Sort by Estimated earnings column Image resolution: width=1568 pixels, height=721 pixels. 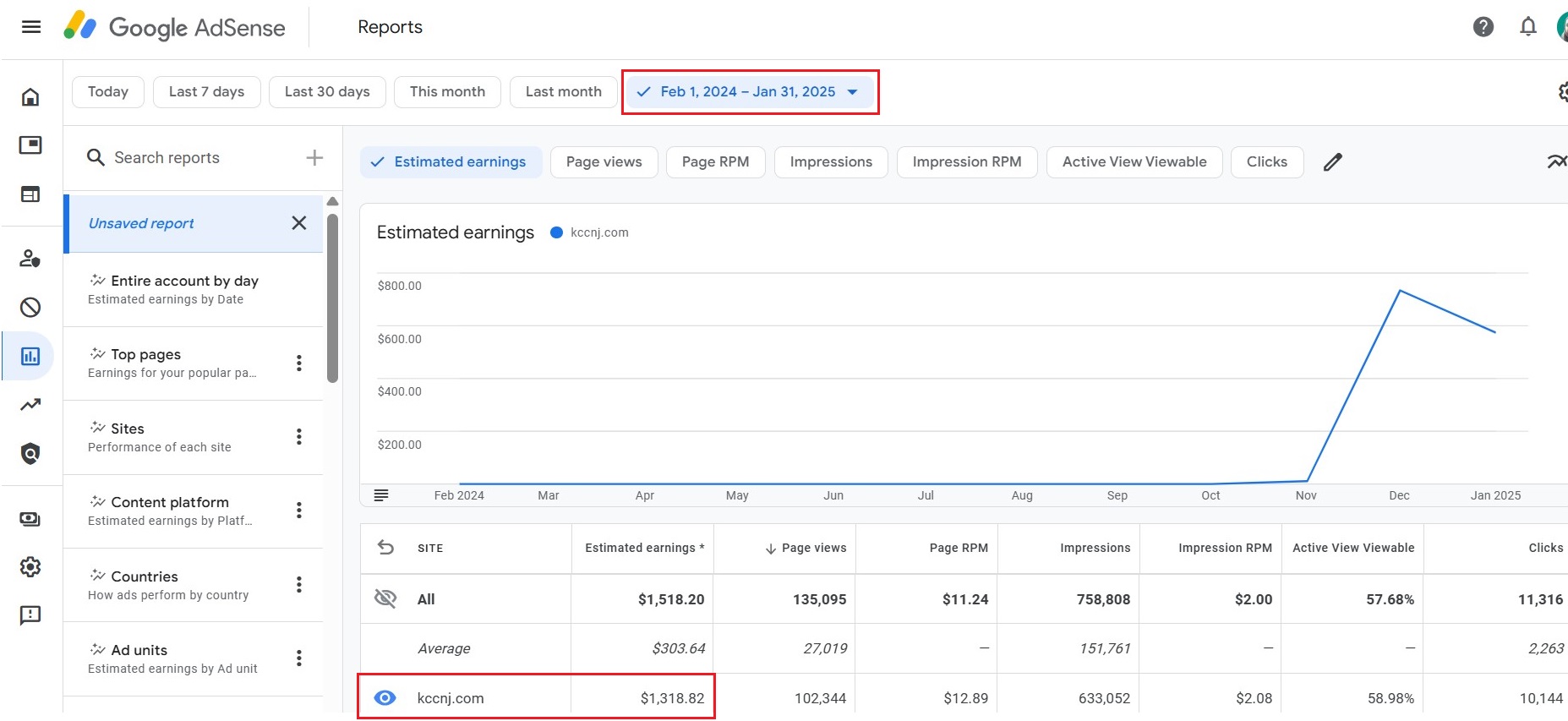pos(644,548)
